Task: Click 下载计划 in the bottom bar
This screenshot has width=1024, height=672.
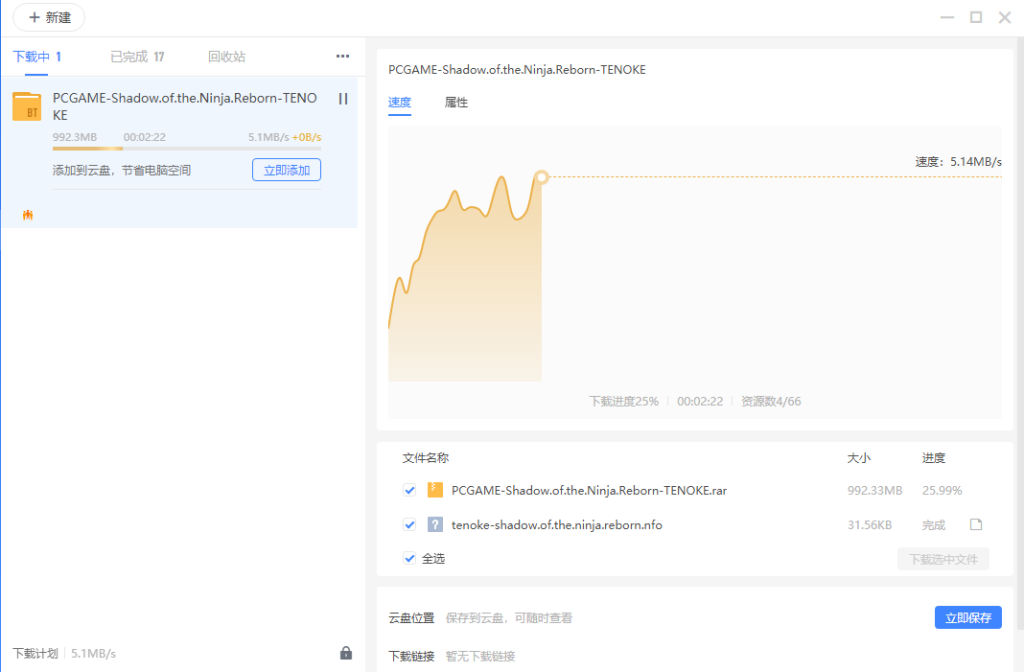Action: [x=35, y=653]
